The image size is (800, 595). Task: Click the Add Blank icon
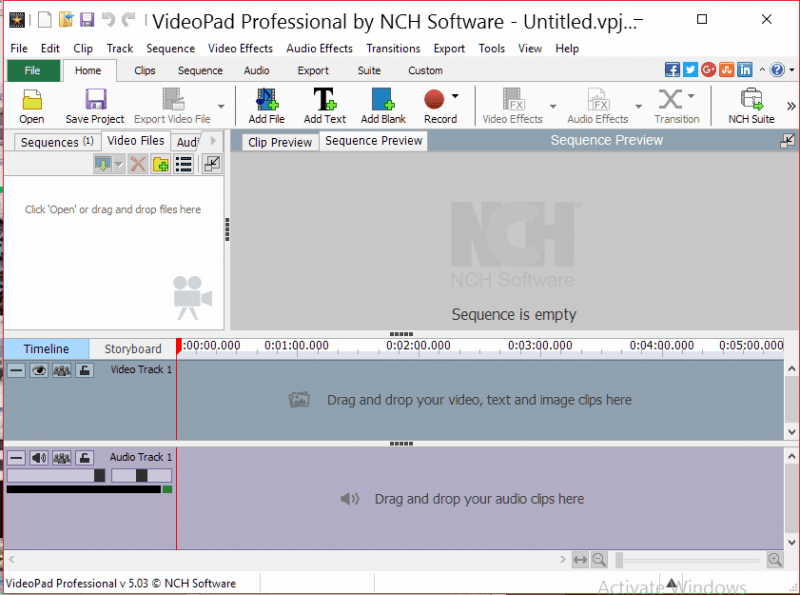pyautogui.click(x=383, y=99)
